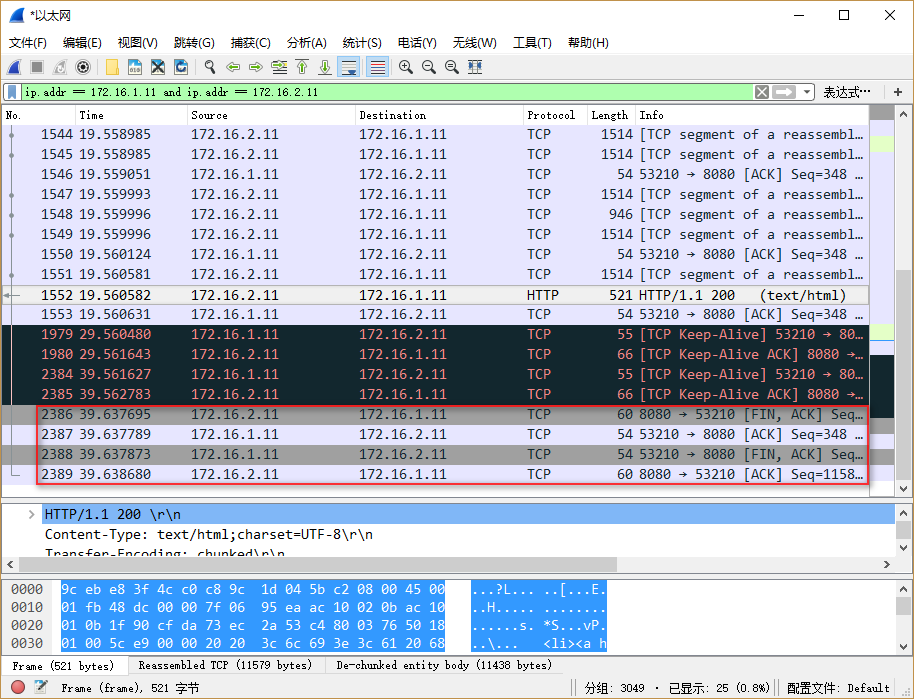Jump to the last packet
This screenshot has height=699, width=914.
pyautogui.click(x=325, y=67)
